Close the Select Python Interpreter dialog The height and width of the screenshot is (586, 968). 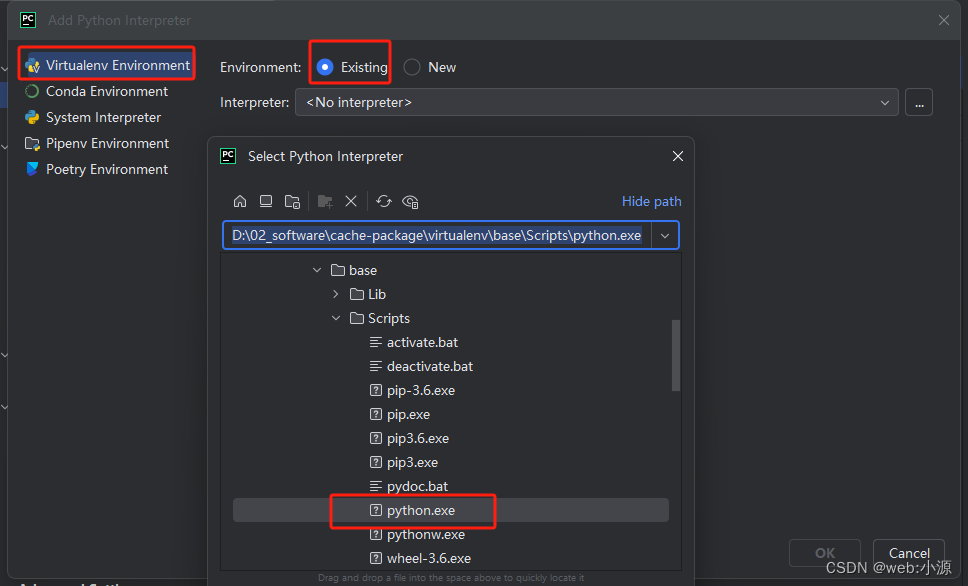coord(678,156)
